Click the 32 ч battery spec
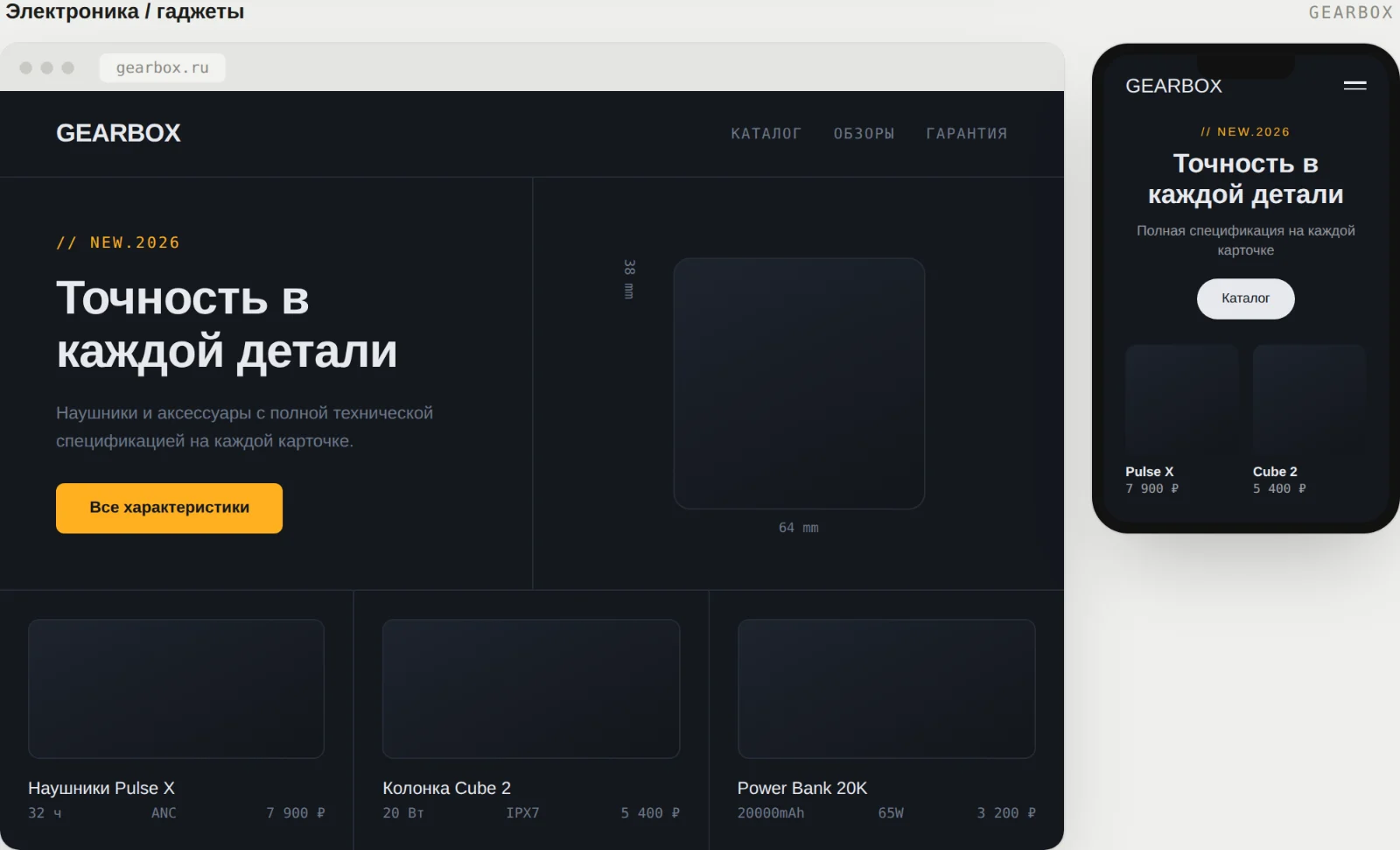 [45, 813]
